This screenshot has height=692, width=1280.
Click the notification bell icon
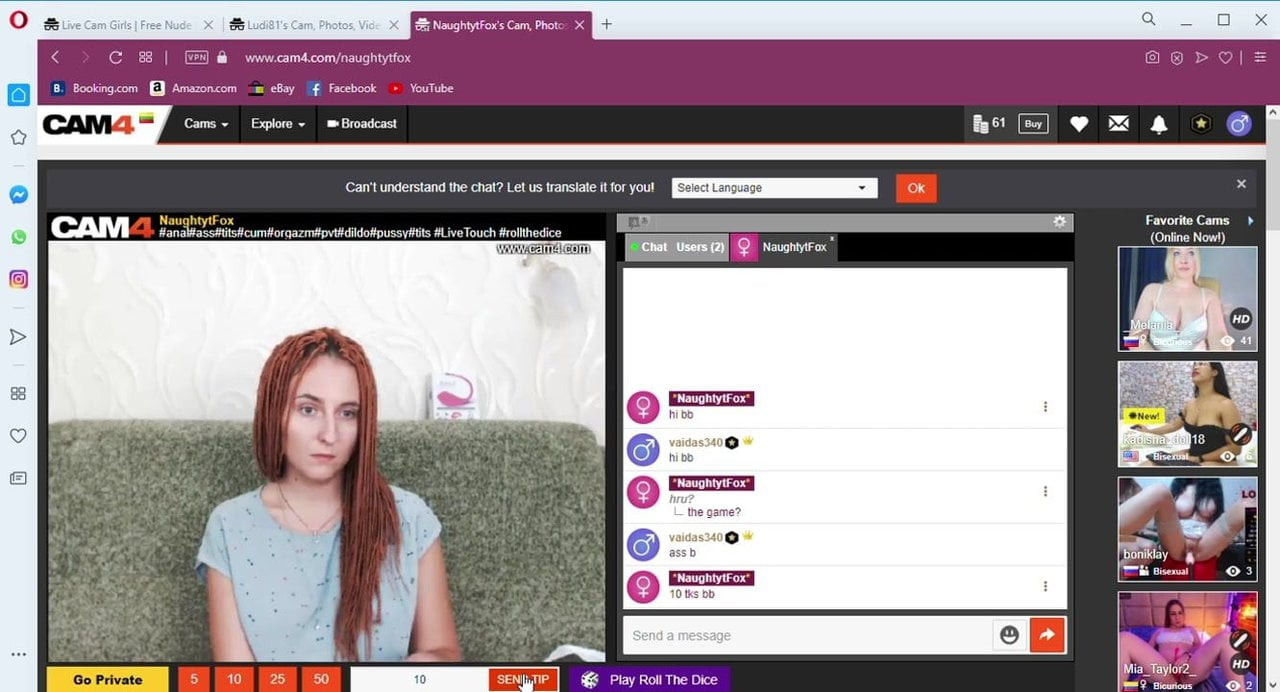[1158, 124]
